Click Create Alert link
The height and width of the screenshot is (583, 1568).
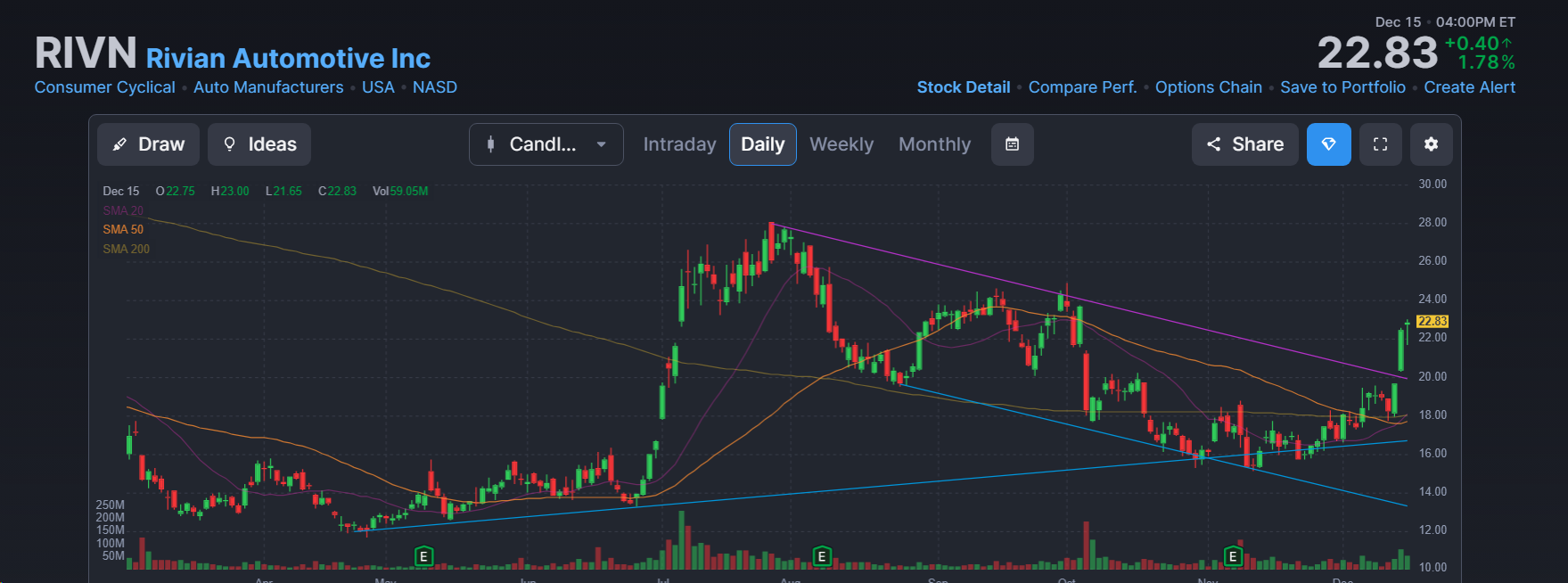pyautogui.click(x=1470, y=87)
